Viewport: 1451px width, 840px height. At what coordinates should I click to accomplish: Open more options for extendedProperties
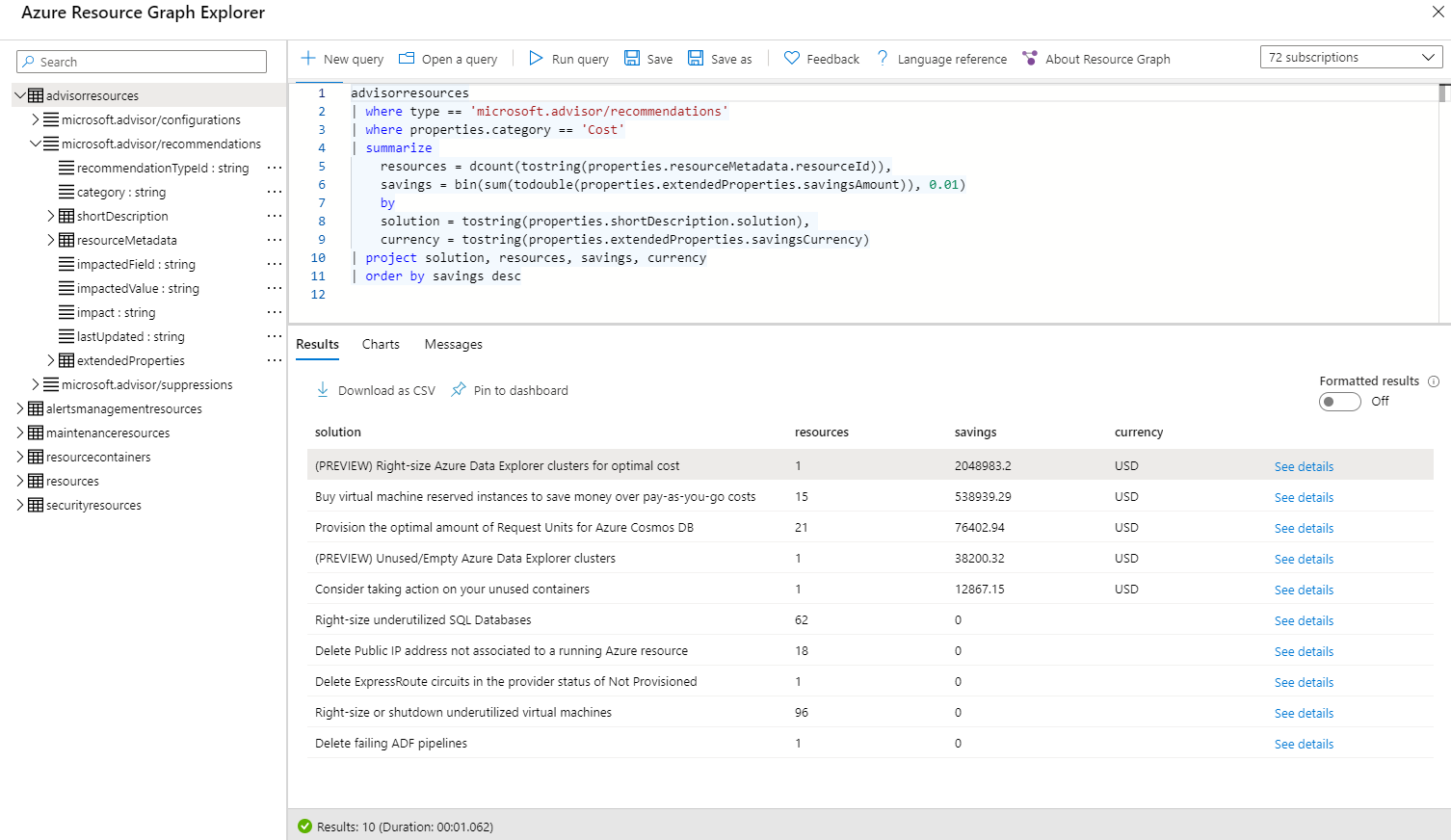[275, 360]
